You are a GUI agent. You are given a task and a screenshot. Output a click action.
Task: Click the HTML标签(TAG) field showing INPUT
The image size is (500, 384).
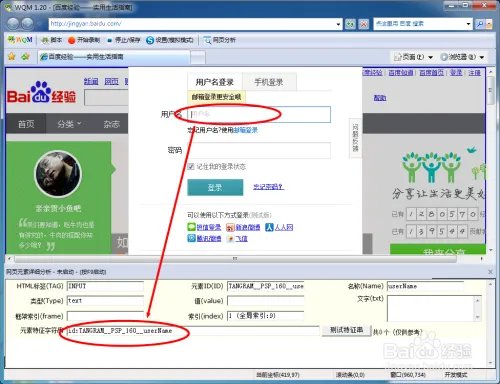click(105, 286)
